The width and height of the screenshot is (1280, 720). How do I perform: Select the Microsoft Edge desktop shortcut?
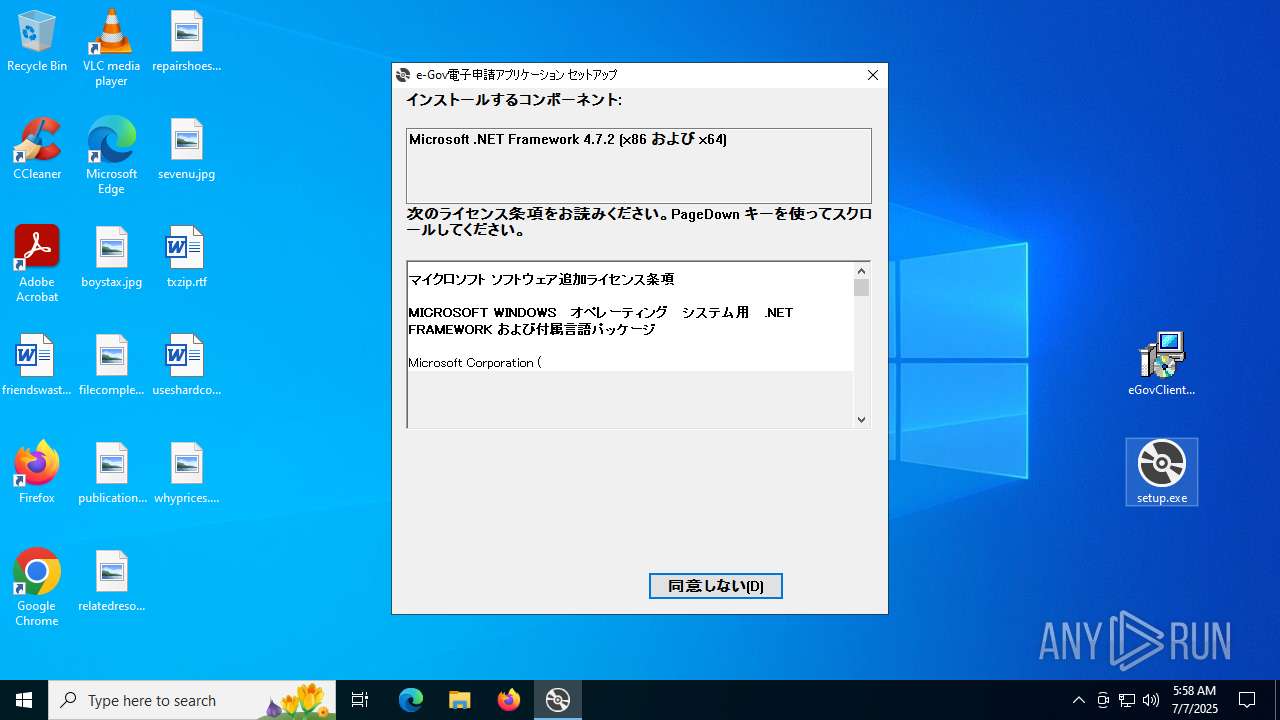[x=111, y=156]
